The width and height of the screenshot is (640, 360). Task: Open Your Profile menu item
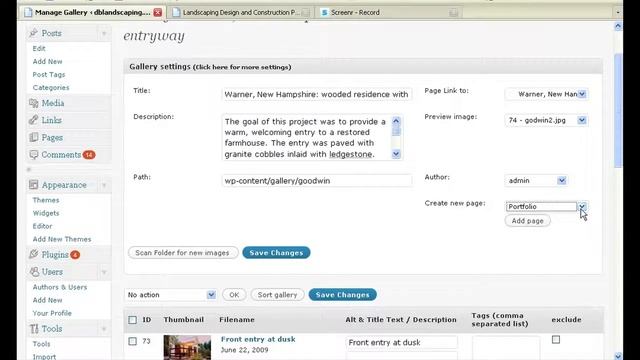tap(52, 313)
